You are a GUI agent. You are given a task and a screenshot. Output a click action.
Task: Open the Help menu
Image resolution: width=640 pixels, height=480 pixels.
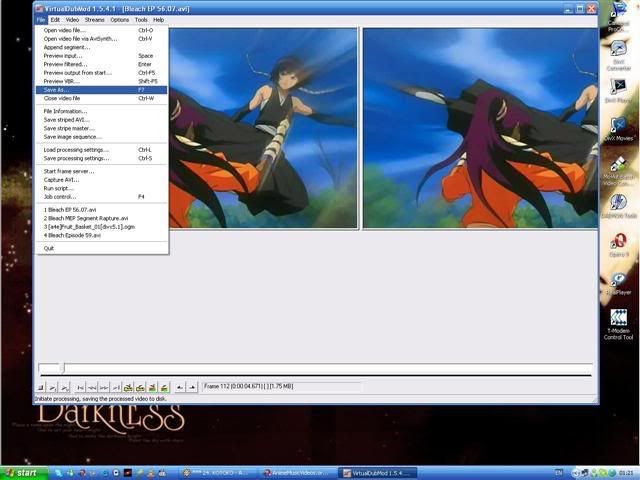point(158,20)
